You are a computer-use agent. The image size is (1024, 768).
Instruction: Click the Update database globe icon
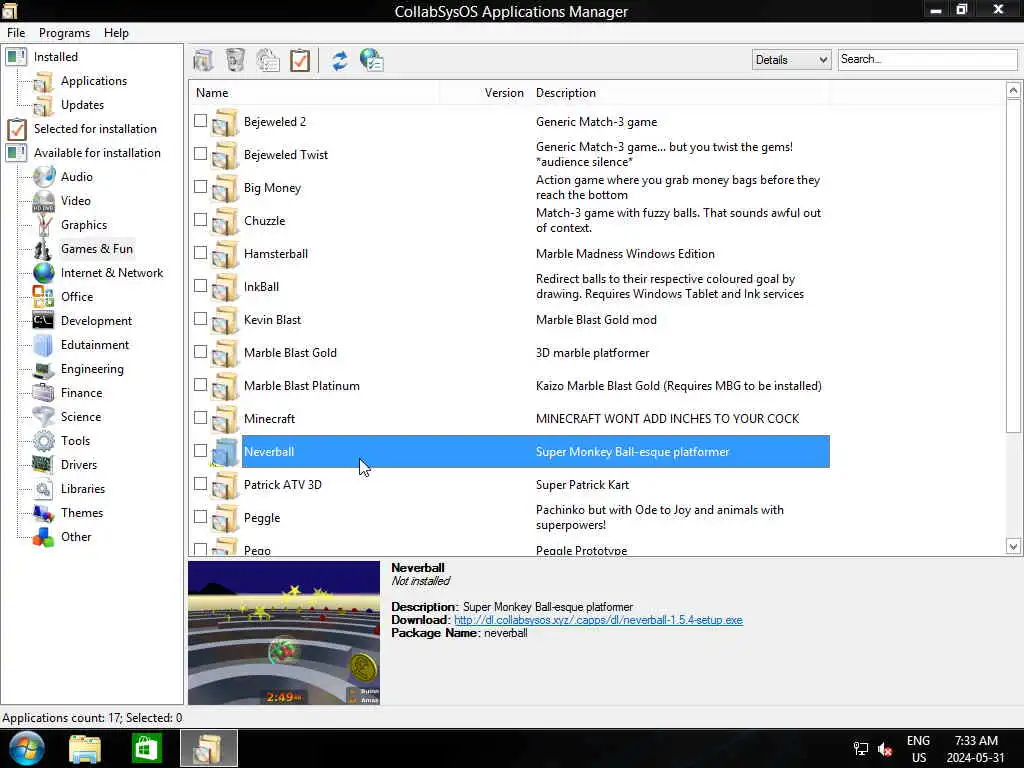click(372, 60)
